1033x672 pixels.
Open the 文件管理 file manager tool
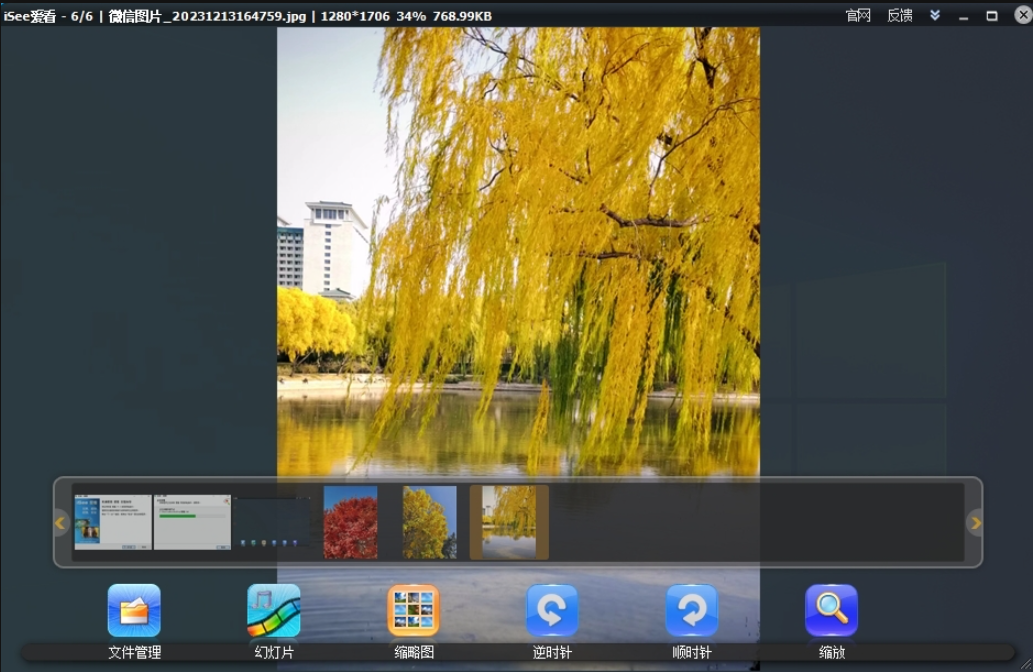pos(133,610)
